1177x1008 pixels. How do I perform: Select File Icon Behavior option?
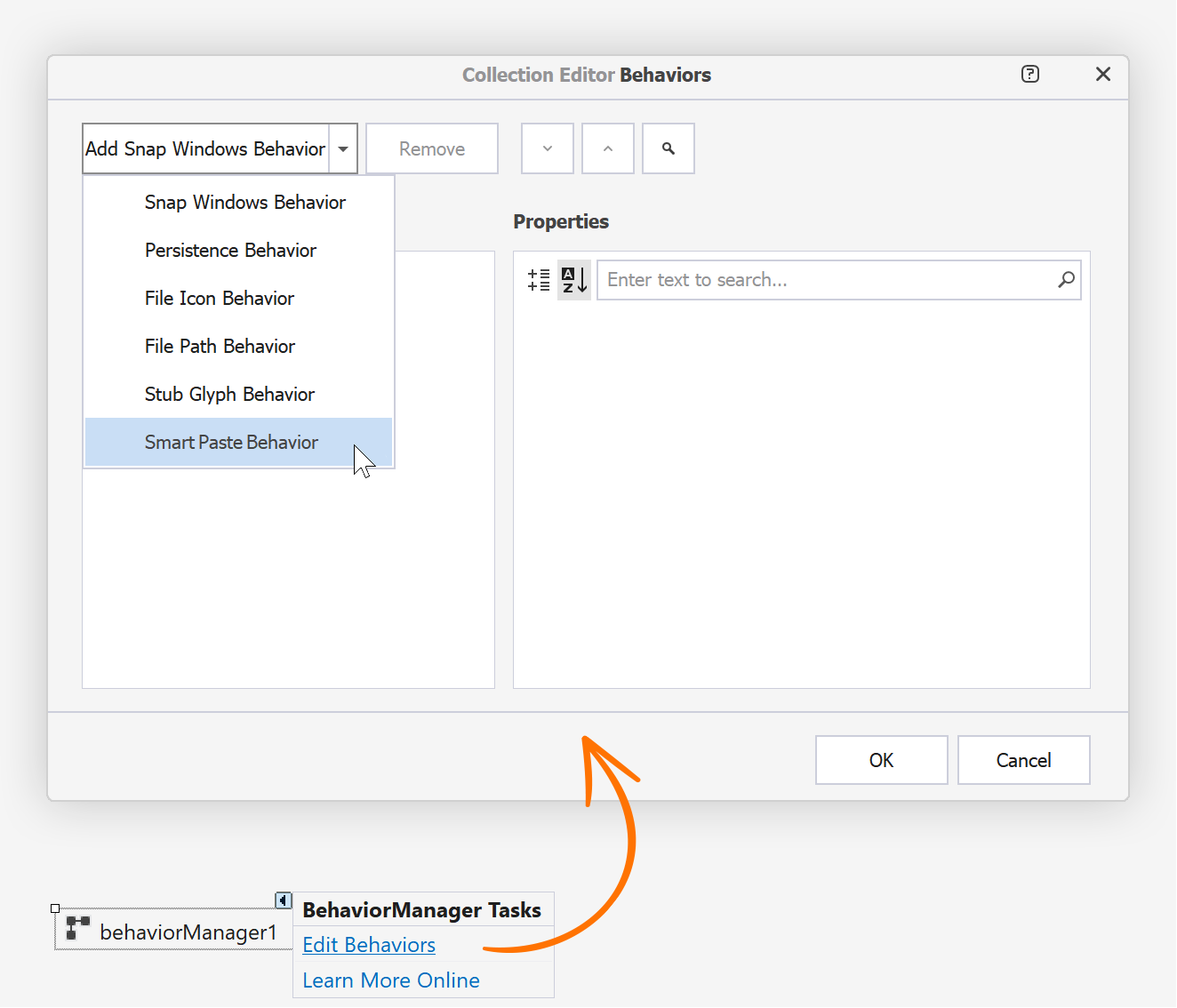click(x=220, y=299)
